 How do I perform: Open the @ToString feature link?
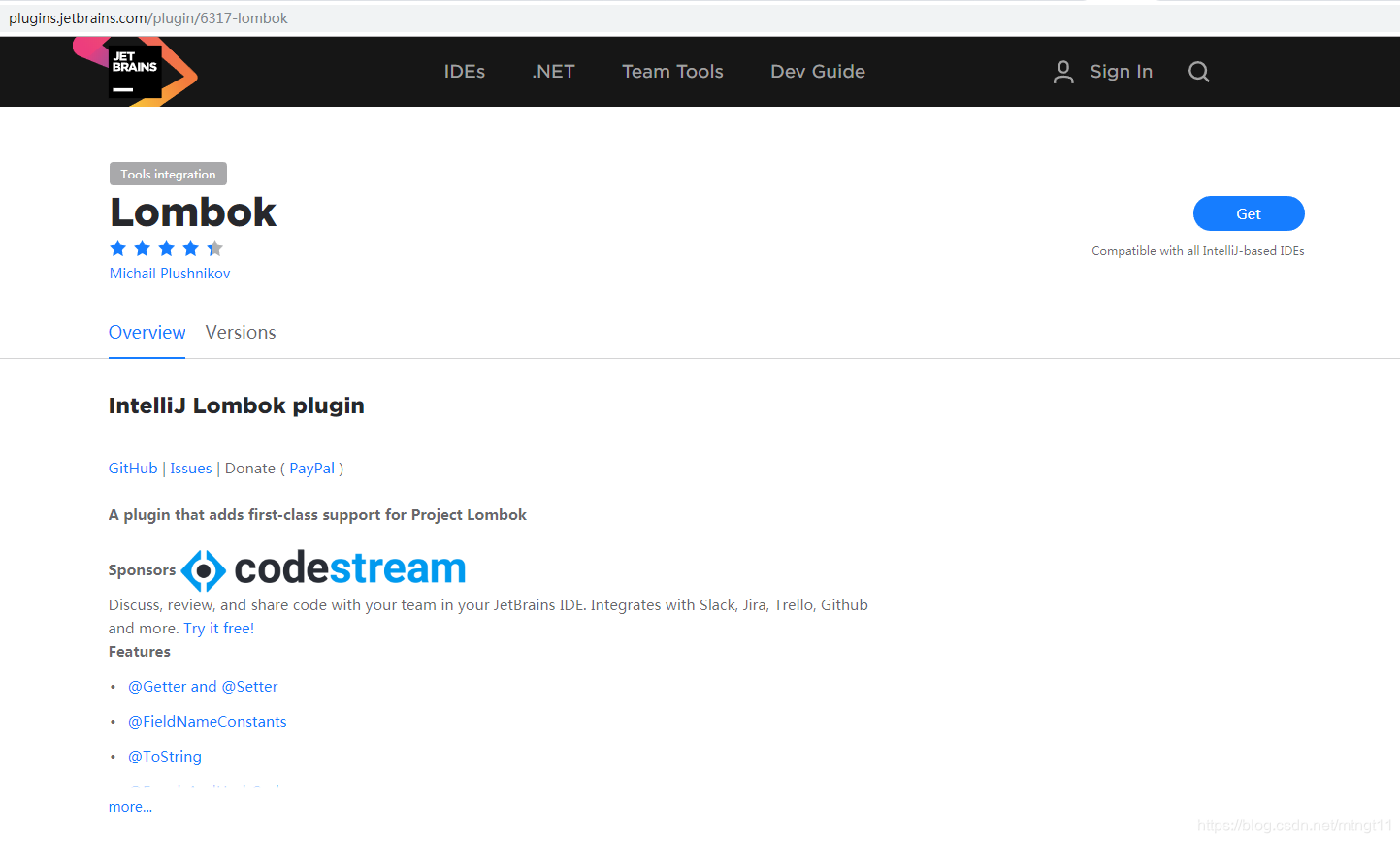pos(165,757)
